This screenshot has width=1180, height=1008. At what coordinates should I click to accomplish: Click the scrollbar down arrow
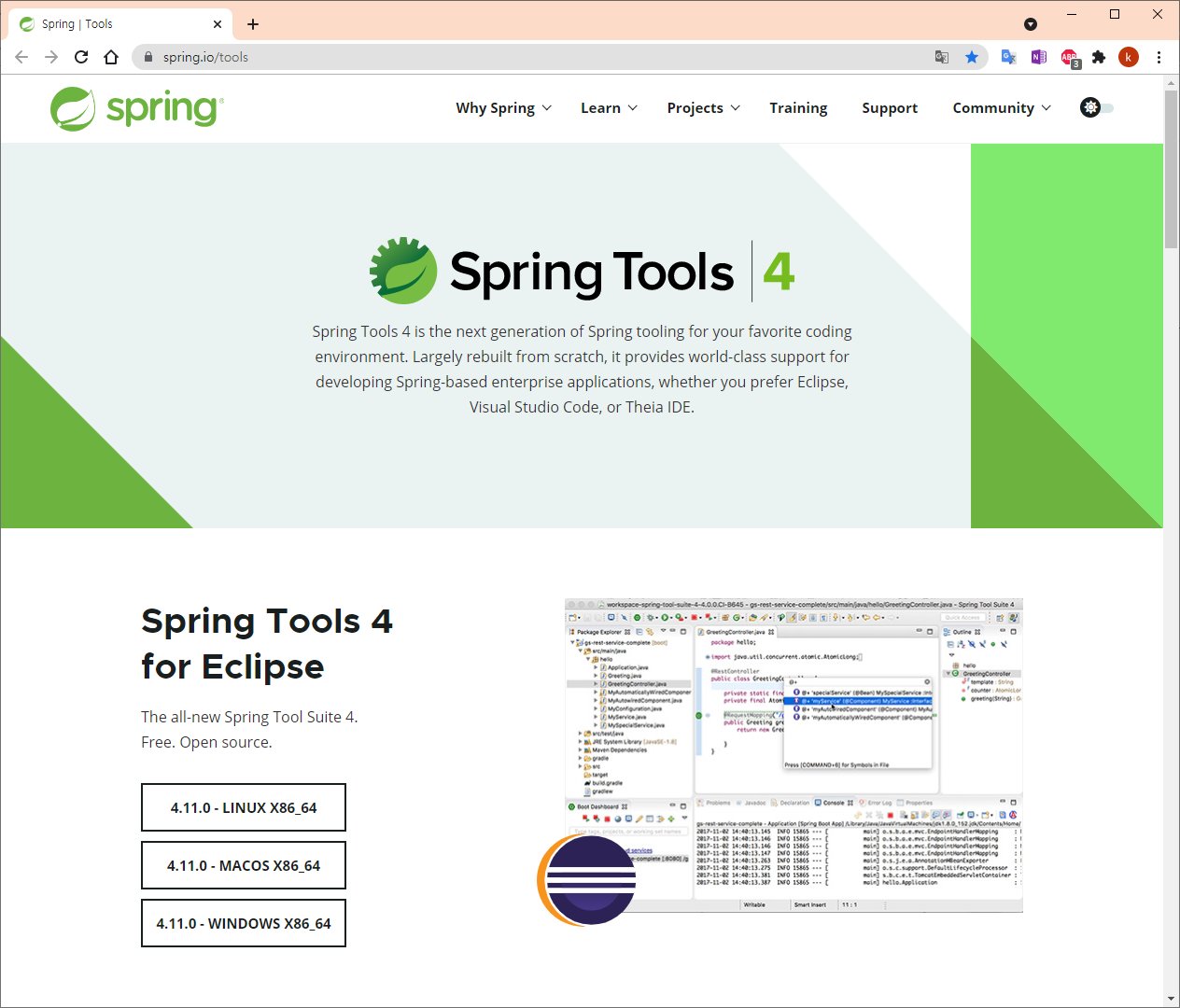pyautogui.click(x=1172, y=999)
